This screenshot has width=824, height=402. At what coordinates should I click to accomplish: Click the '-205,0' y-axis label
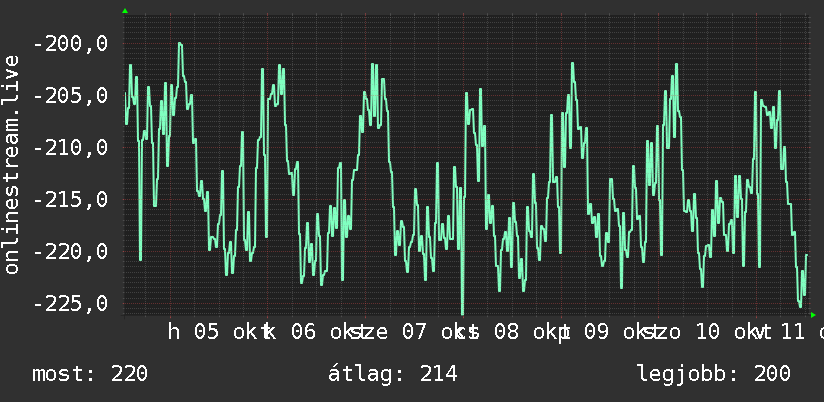pos(71,96)
